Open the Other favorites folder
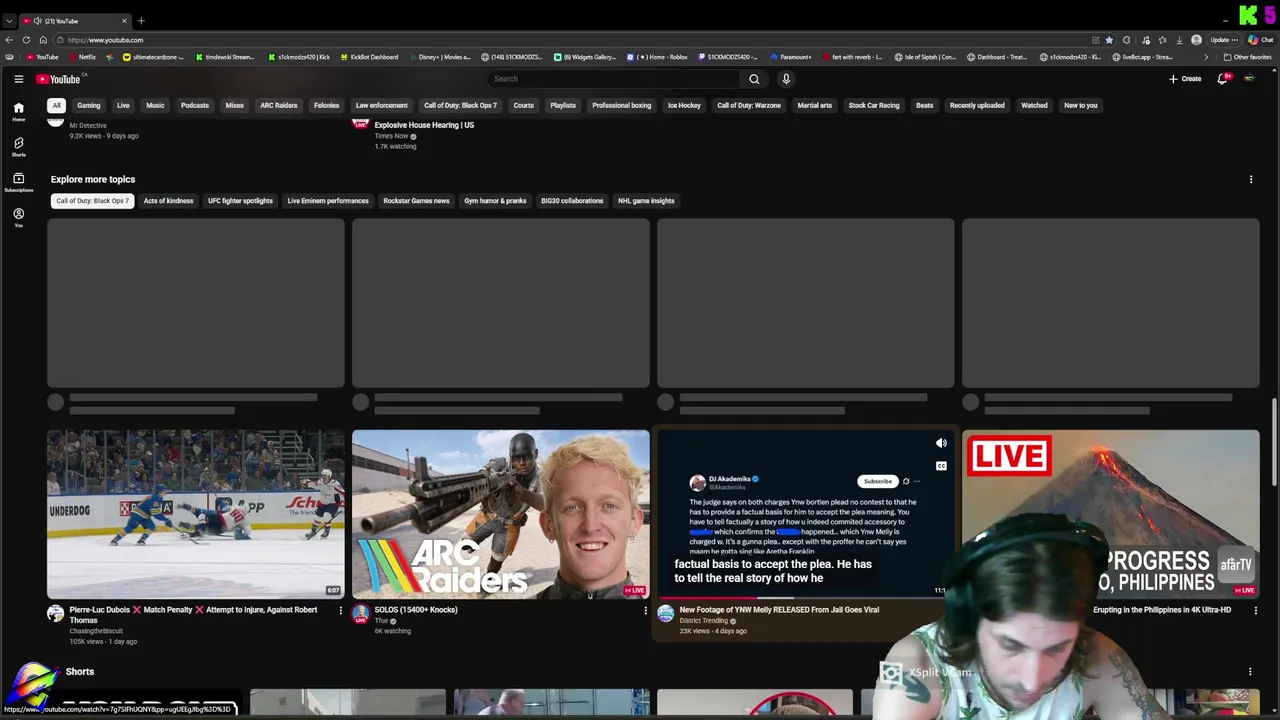The image size is (1280, 720). point(1247,57)
